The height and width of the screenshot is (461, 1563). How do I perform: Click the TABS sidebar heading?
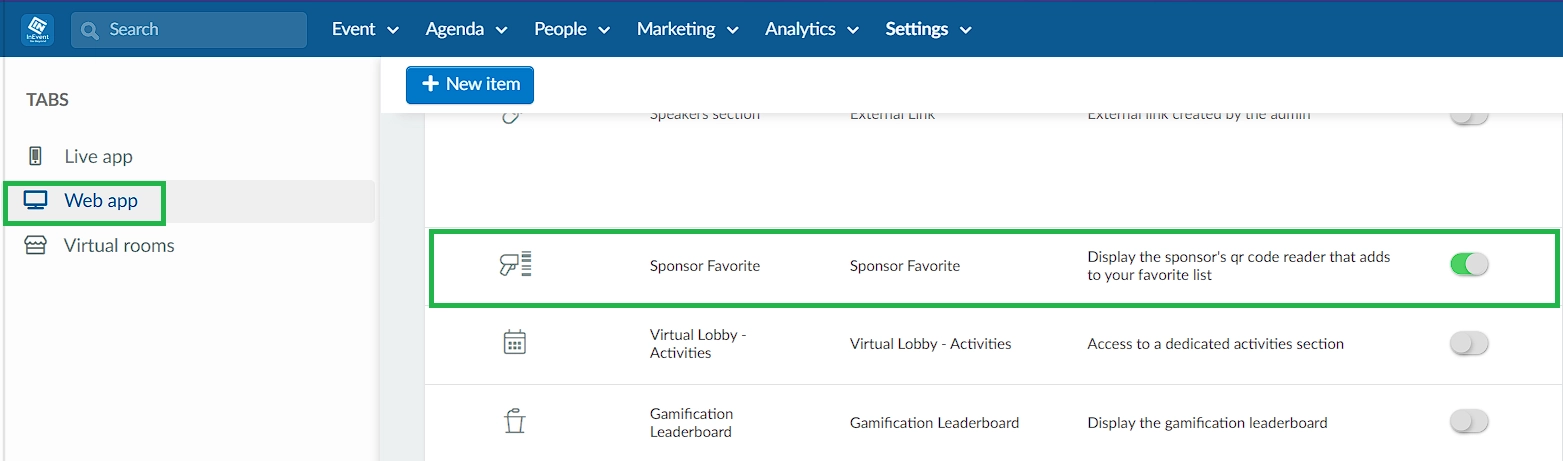point(47,100)
